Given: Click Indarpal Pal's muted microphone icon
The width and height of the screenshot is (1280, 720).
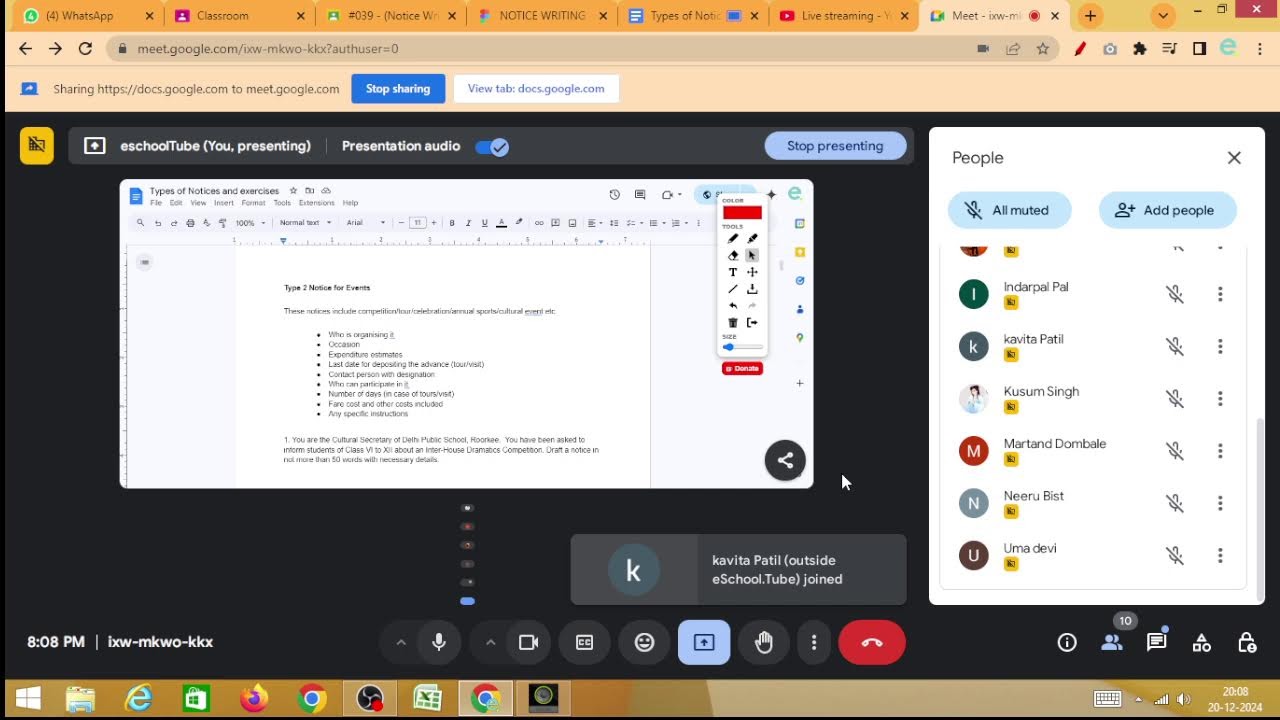Looking at the screenshot, I should pyautogui.click(x=1175, y=294).
